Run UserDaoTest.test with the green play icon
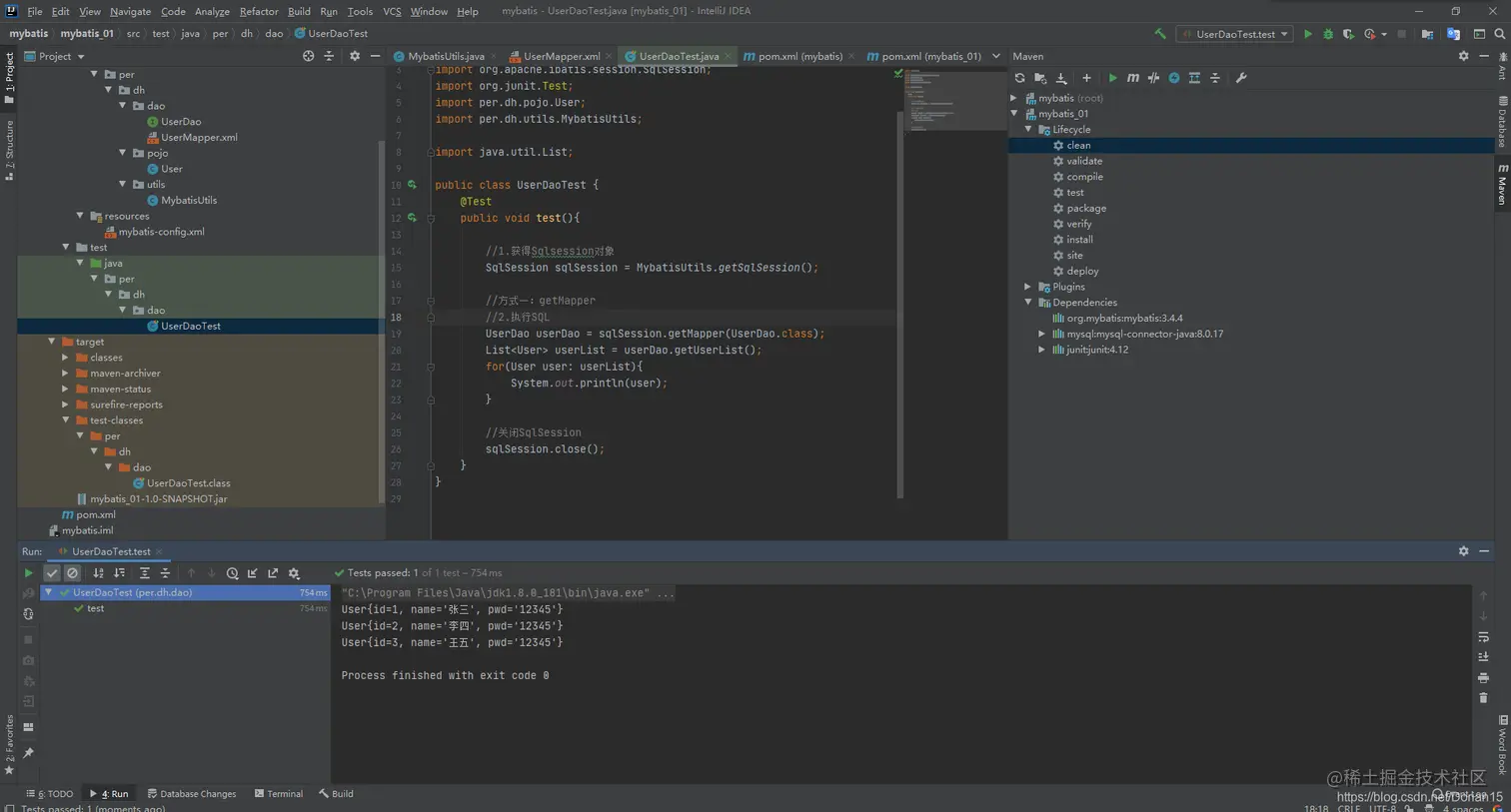Screen dimensions: 1511x812 (x=1307, y=34)
